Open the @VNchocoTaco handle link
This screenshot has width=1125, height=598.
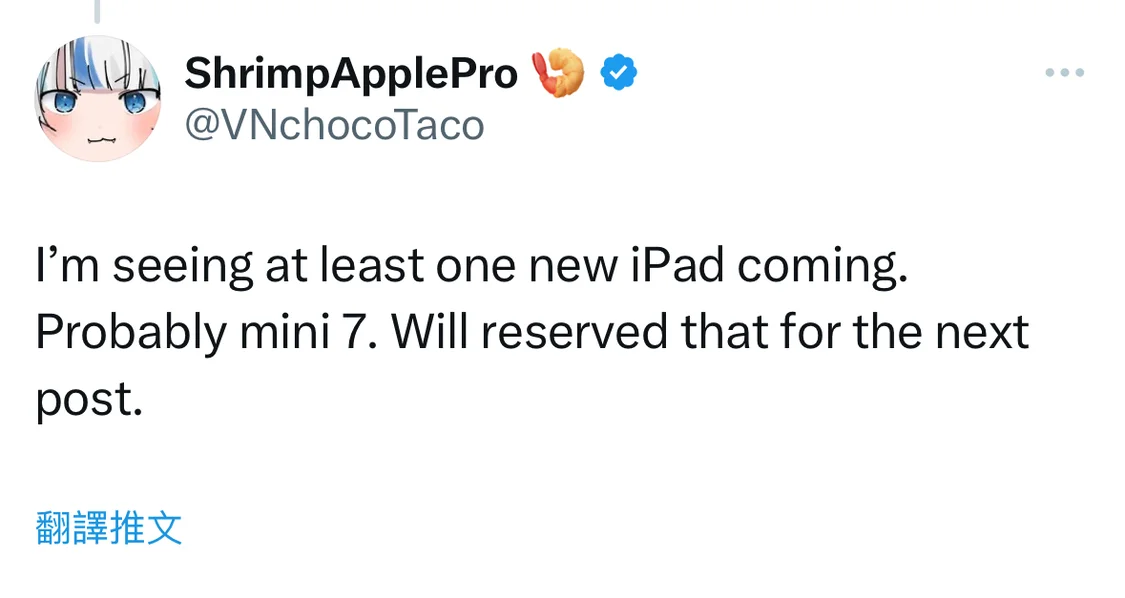coord(334,126)
